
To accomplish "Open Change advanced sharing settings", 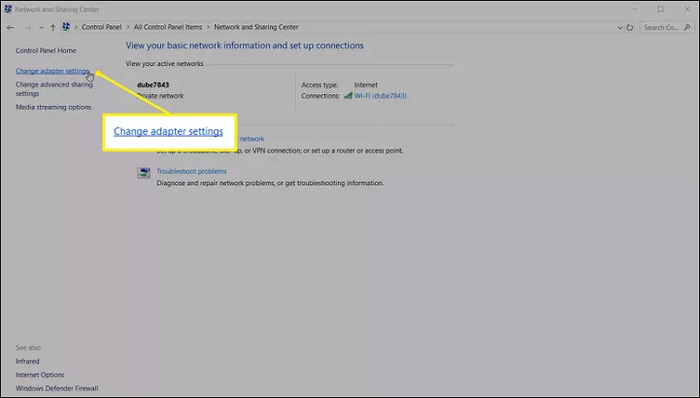I will (x=54, y=89).
